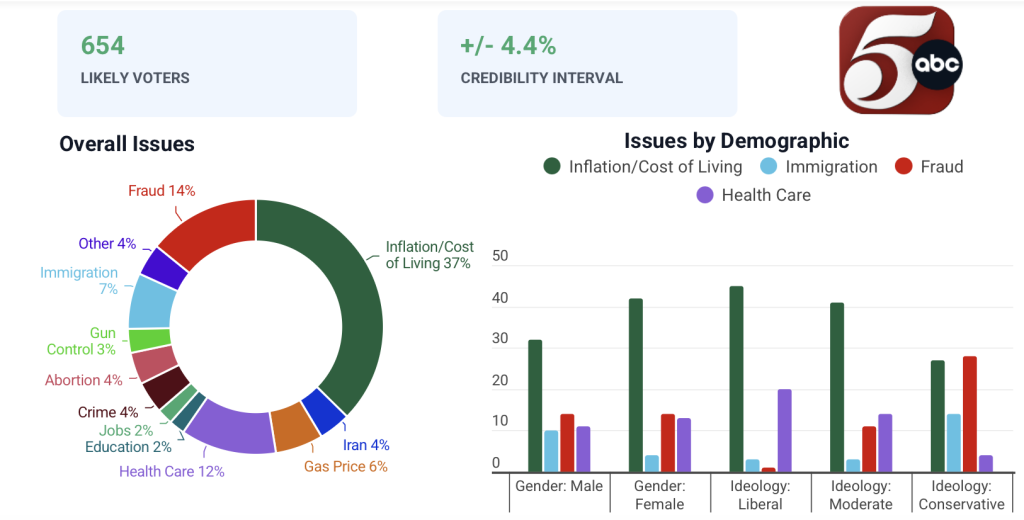Click the Abortion 4% label
Screen dimensions: 1024x520
84,380
